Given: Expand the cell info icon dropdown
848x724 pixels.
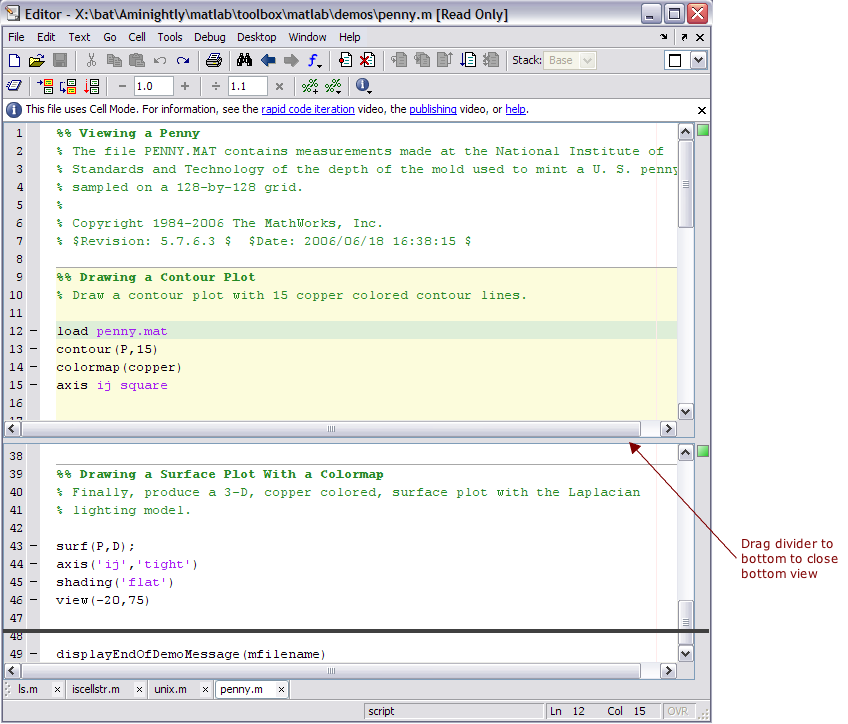Looking at the screenshot, I should (x=363, y=87).
